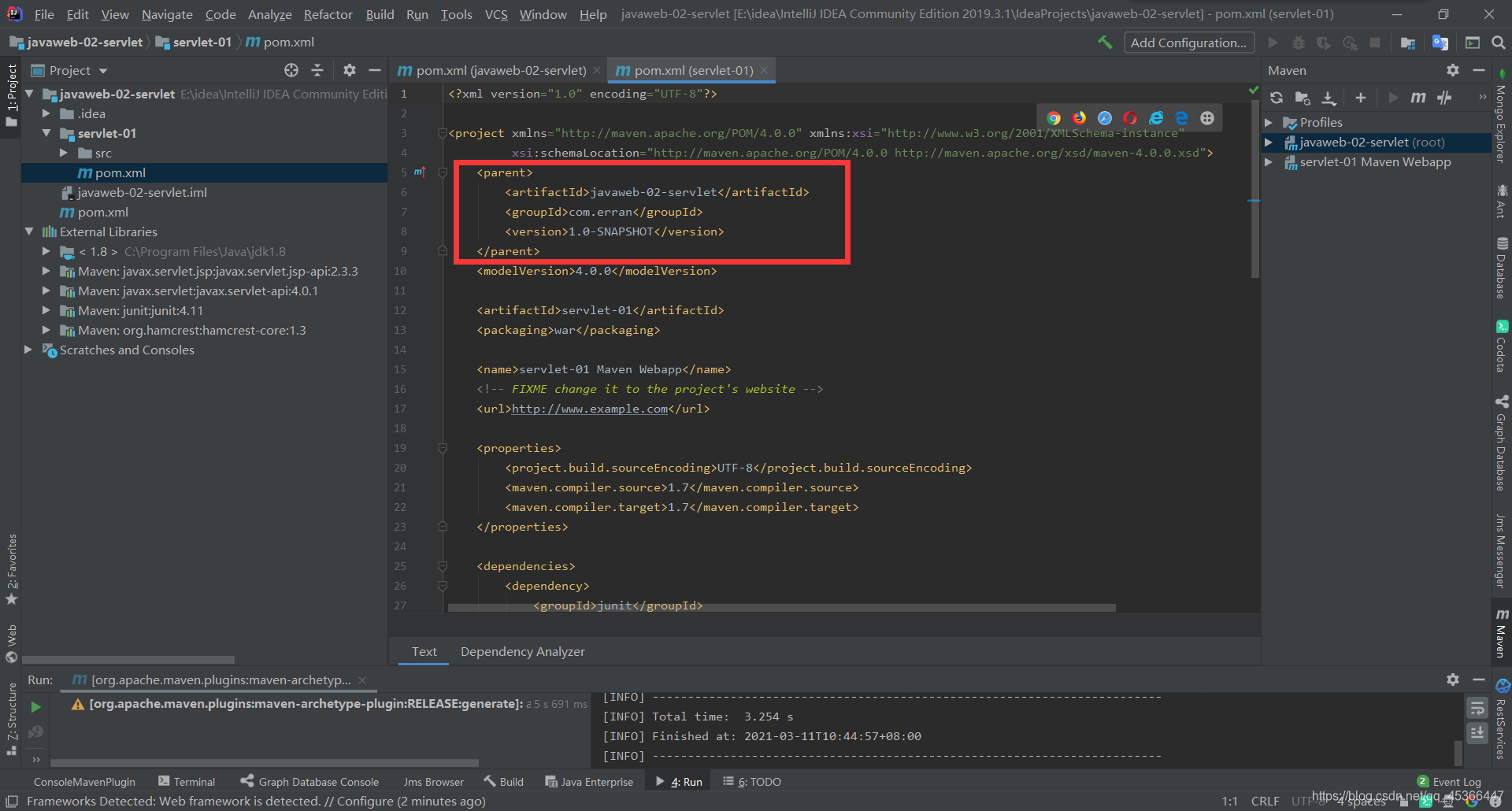The height and width of the screenshot is (811, 1512).
Task: Click Locate/Scroll from Source icon in Project panel
Action: click(x=291, y=70)
